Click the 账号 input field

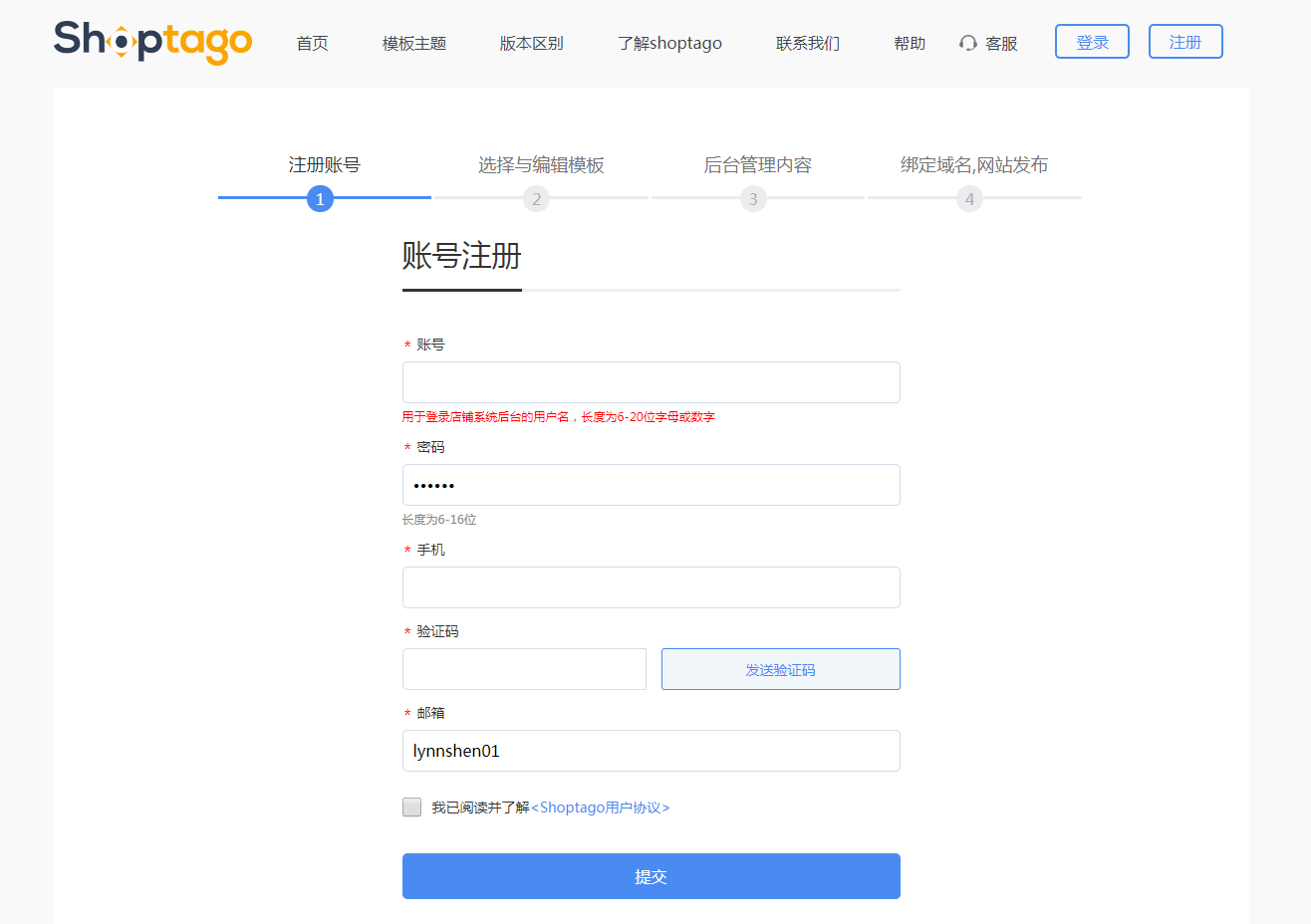(651, 381)
